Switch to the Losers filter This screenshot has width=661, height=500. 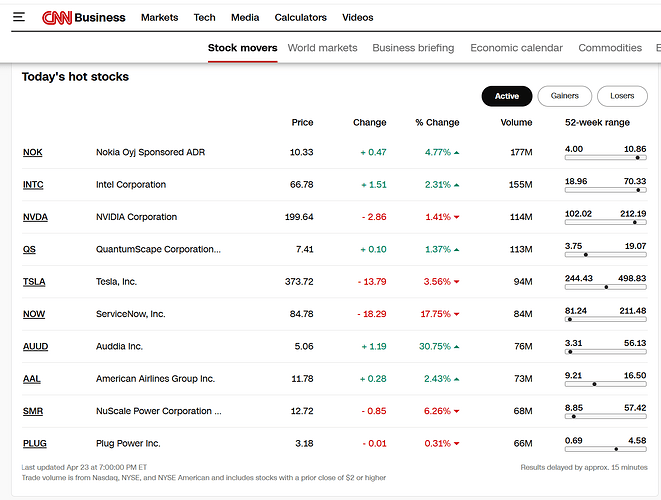pyautogui.click(x=622, y=96)
